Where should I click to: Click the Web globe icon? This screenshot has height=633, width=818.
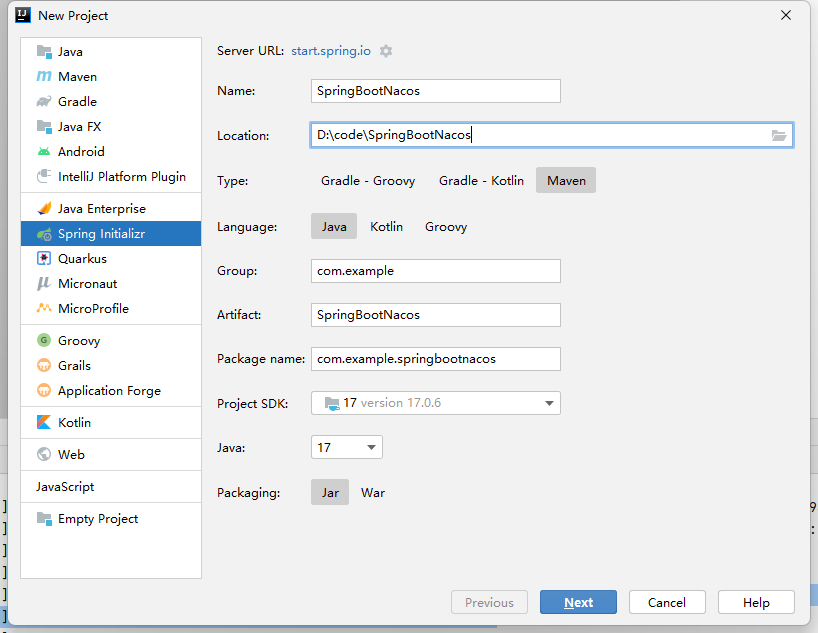pos(44,455)
